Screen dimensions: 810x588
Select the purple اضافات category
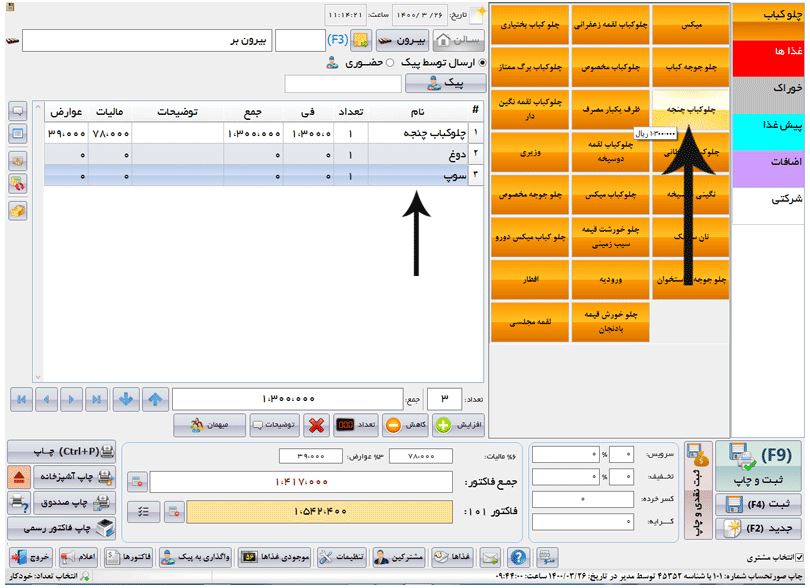770,162
